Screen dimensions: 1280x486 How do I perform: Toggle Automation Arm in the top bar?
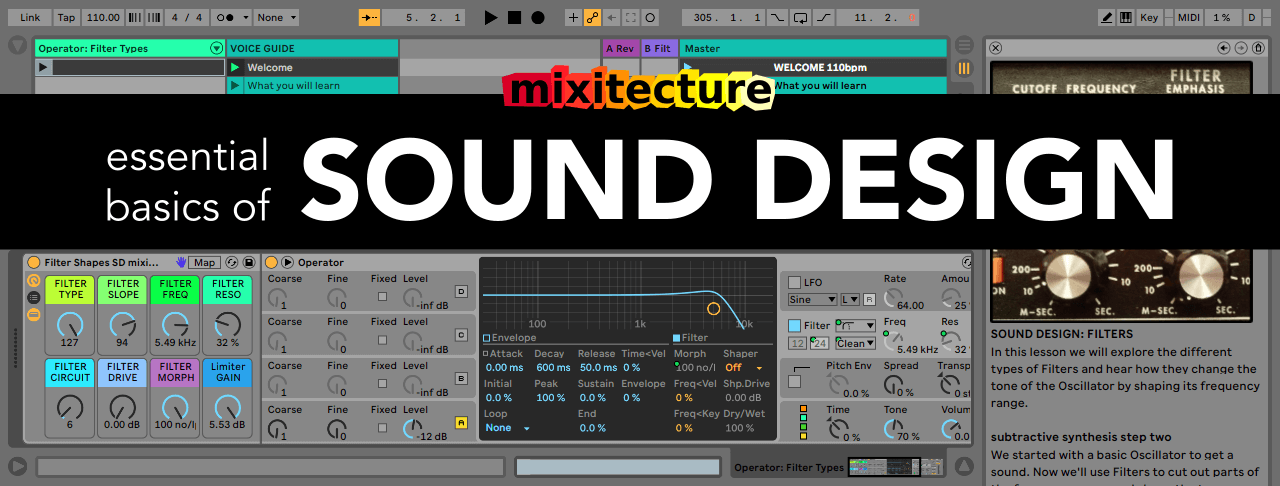pyautogui.click(x=592, y=17)
